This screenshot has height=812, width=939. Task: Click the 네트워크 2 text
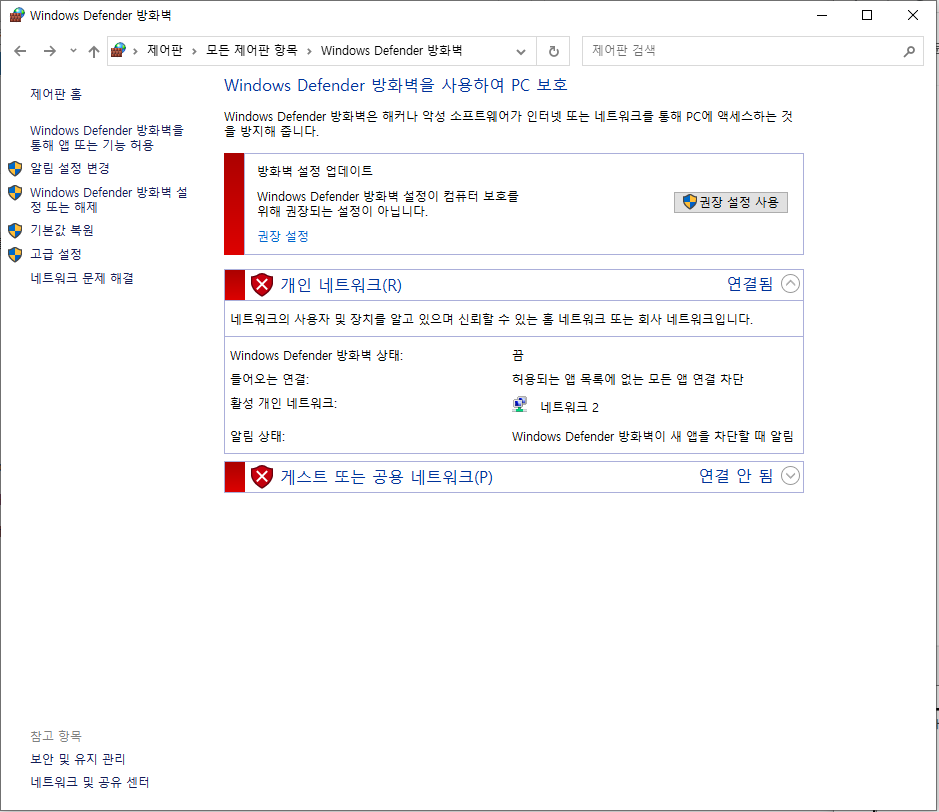[570, 407]
